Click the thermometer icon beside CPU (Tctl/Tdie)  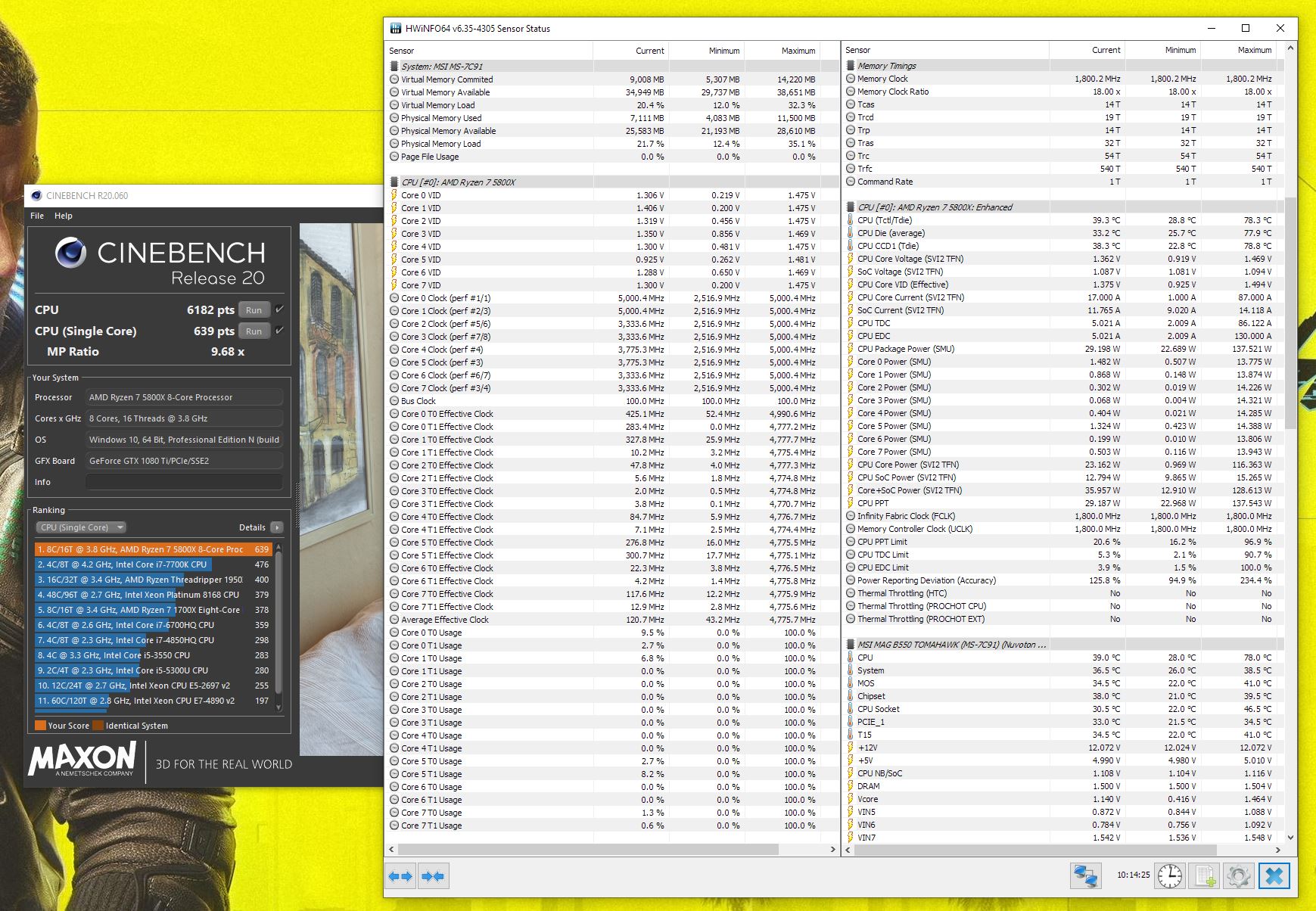click(x=851, y=220)
